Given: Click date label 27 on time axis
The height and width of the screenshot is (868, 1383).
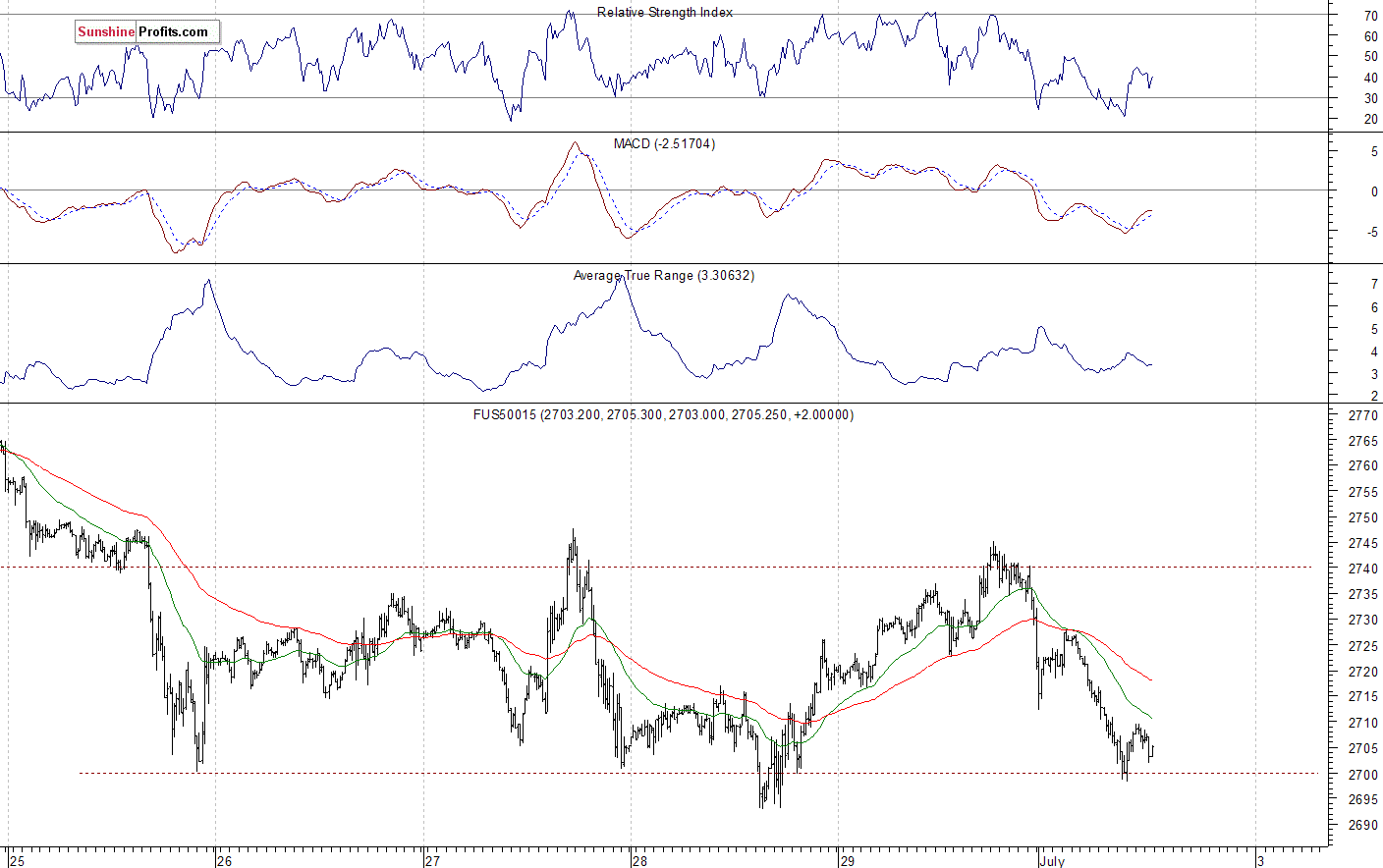Looking at the screenshot, I should point(432,861).
